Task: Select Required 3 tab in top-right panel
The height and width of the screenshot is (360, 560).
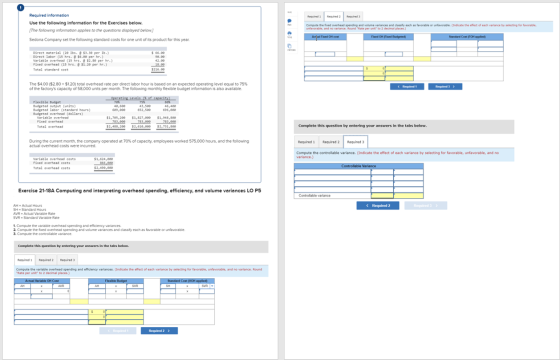Action: [353, 16]
